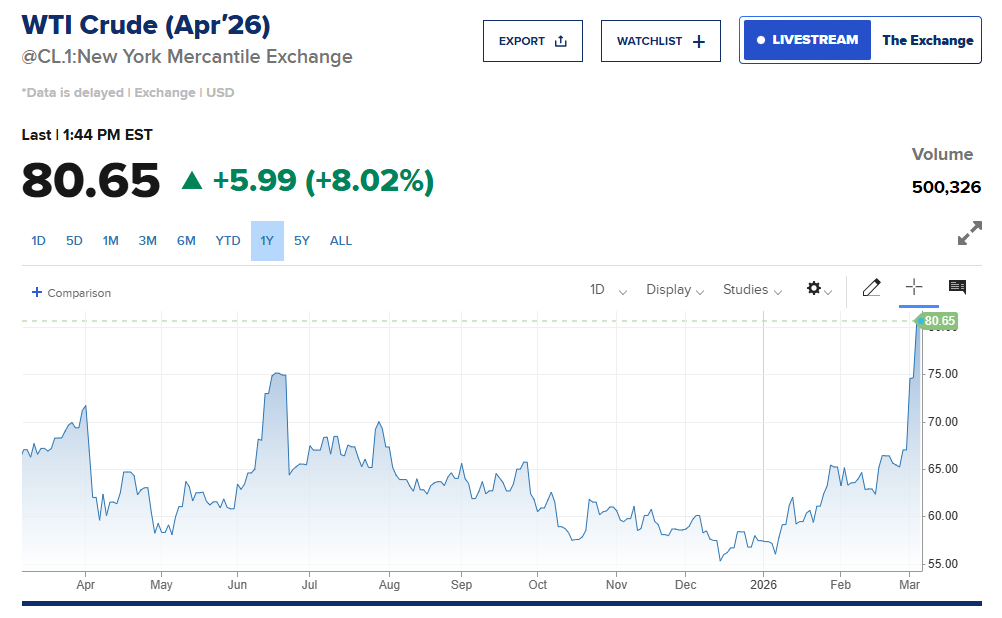Open the Studies dropdown
The width and height of the screenshot is (1002, 618).
(752, 290)
